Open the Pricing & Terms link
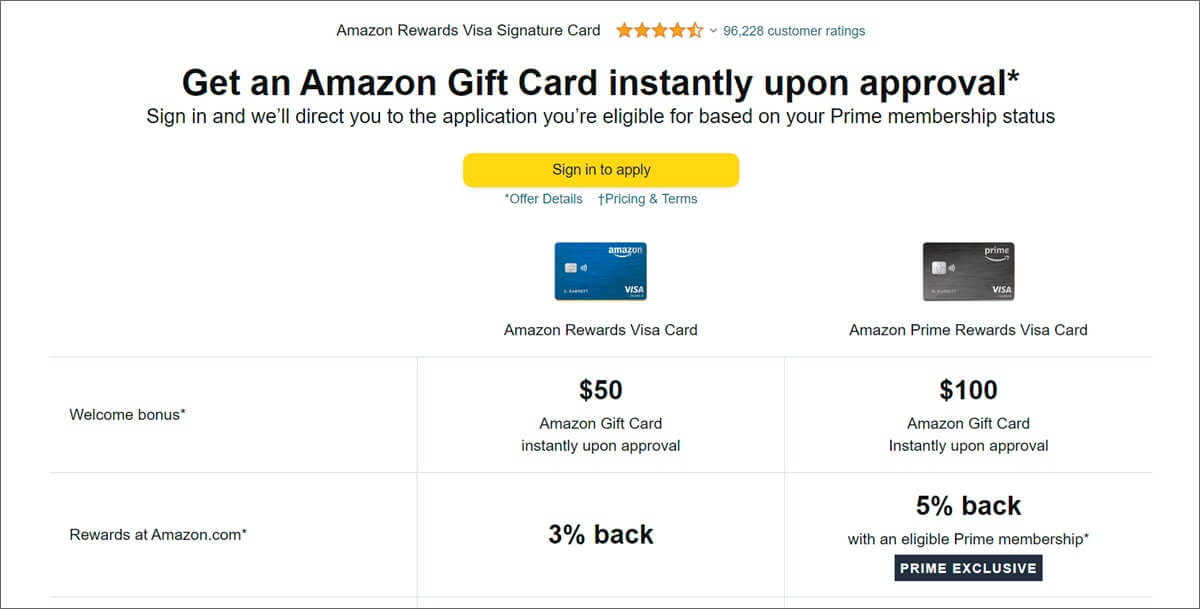This screenshot has width=1200, height=609. (647, 199)
